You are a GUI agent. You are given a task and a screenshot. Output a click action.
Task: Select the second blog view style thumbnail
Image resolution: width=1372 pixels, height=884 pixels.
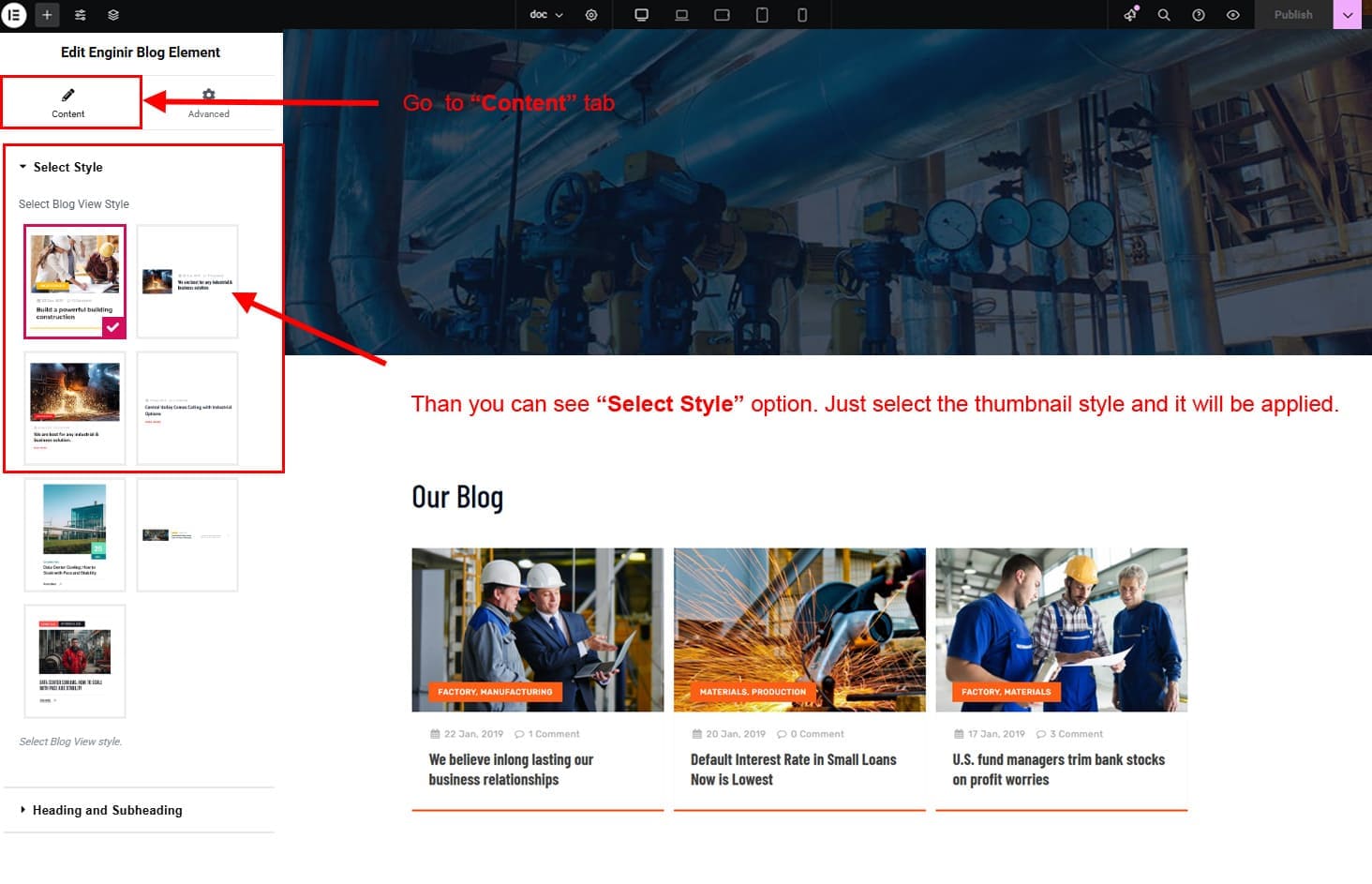coord(187,281)
